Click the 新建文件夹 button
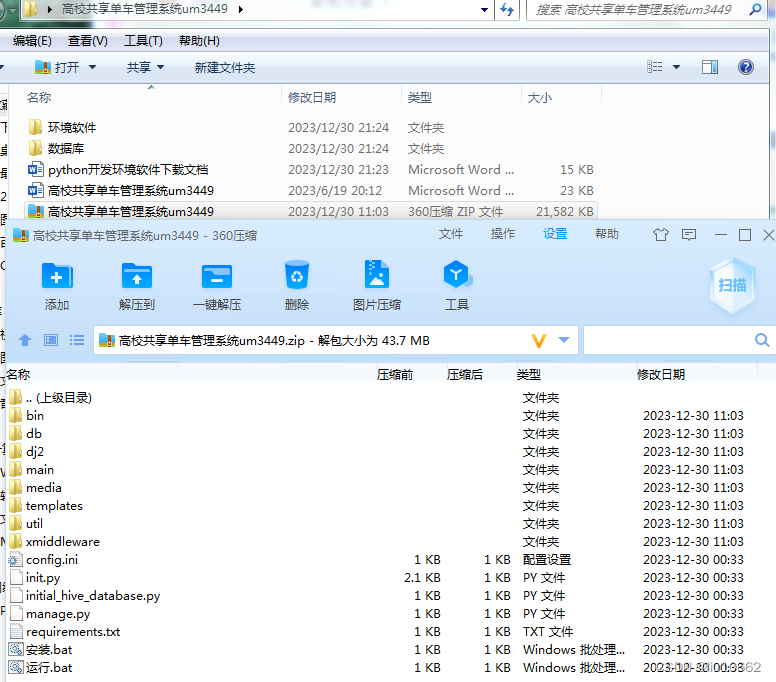This screenshot has height=682, width=776. click(x=225, y=67)
